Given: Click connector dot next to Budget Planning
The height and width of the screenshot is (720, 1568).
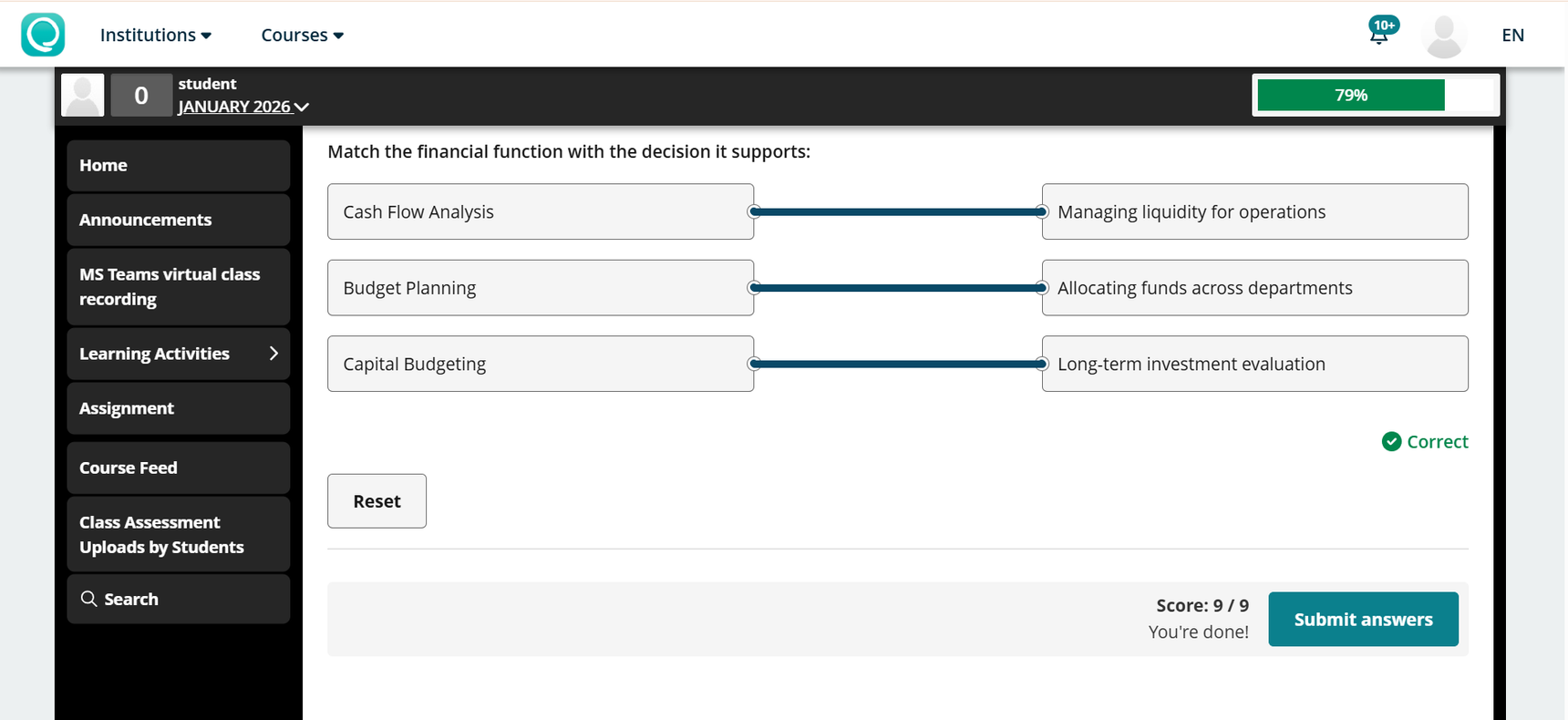Looking at the screenshot, I should pos(754,288).
